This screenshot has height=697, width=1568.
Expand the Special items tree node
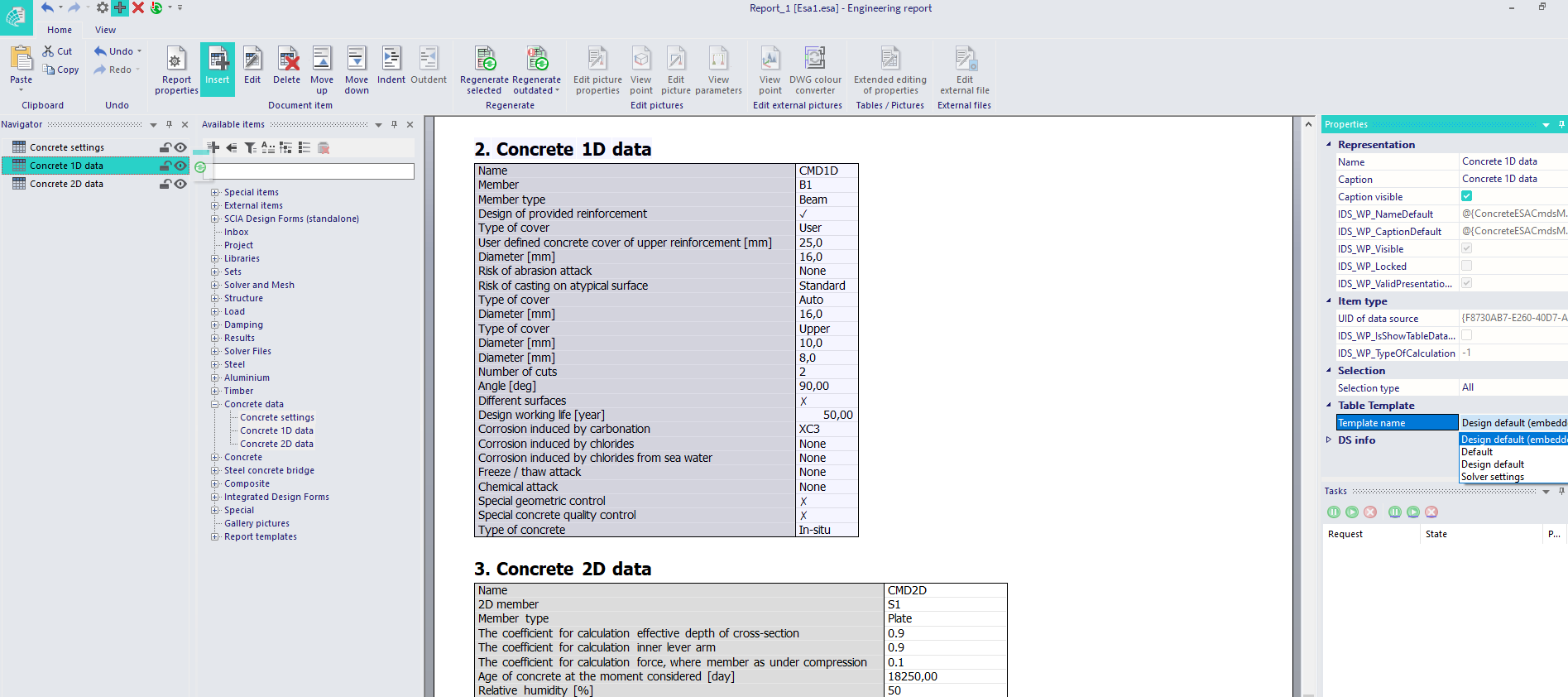click(215, 192)
